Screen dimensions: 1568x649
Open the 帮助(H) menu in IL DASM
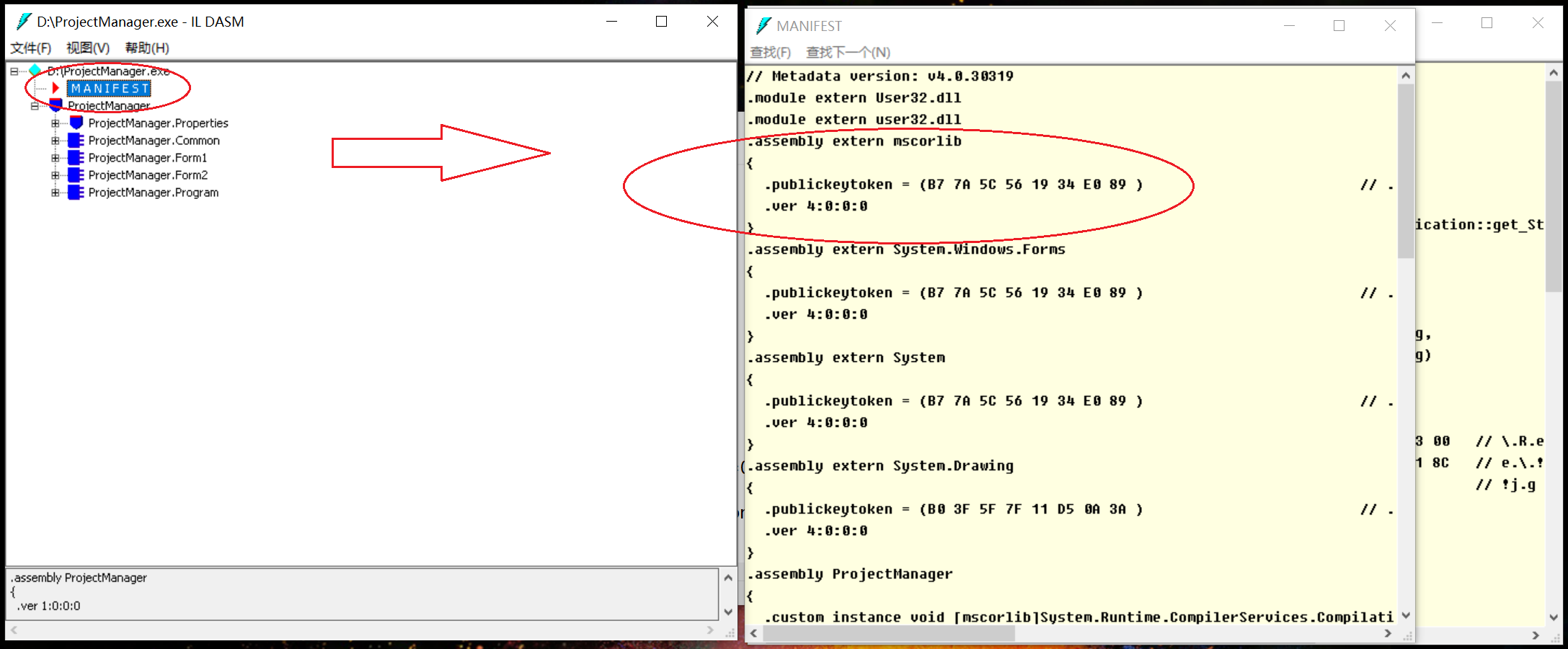147,48
